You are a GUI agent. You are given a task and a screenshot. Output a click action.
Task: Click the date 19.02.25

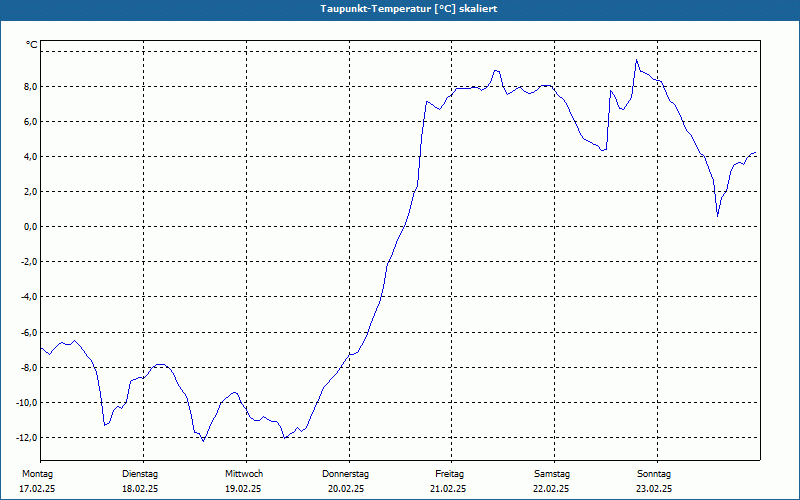click(x=243, y=489)
